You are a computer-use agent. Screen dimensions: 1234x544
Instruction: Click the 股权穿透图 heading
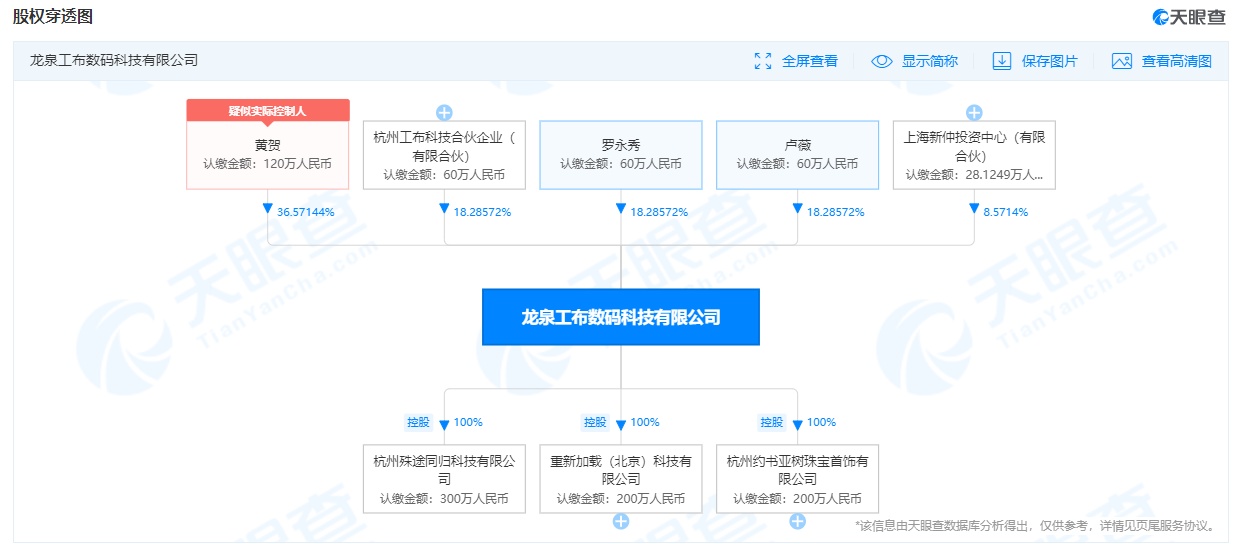point(52,17)
